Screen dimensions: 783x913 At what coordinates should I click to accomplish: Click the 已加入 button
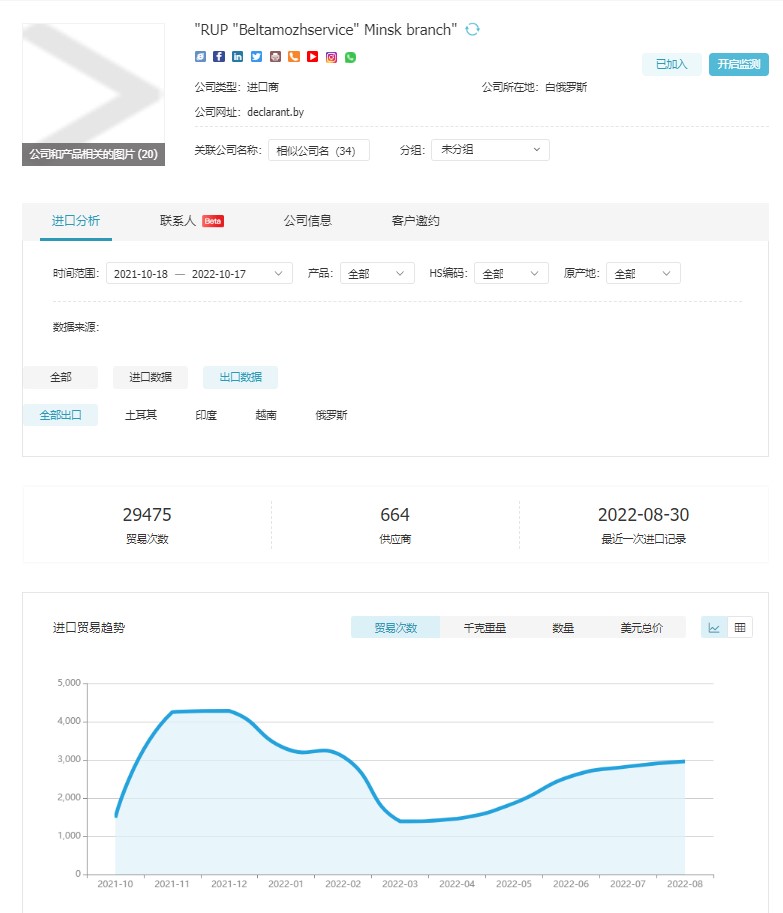click(x=672, y=64)
